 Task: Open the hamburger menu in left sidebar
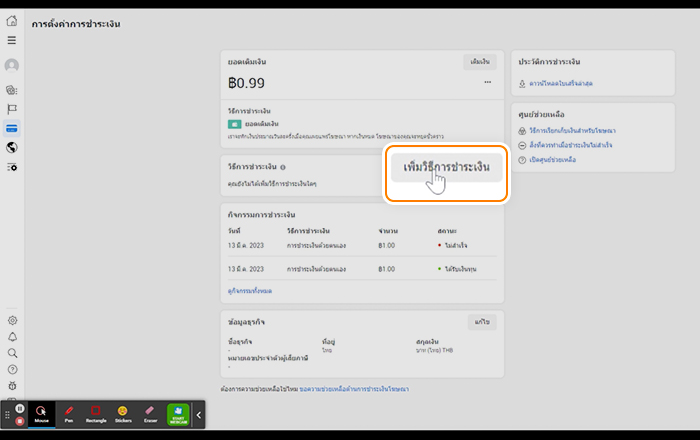(x=12, y=40)
